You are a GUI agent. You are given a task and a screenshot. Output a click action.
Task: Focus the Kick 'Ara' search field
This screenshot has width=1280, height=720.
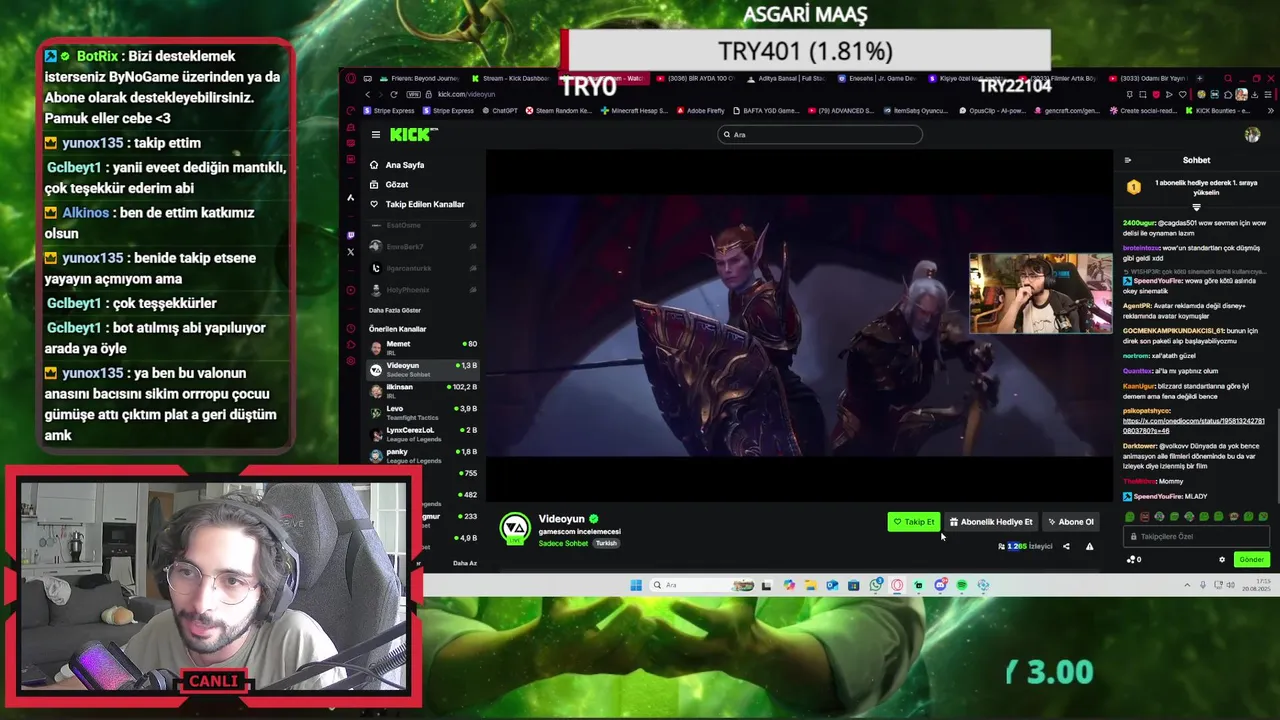[x=820, y=134]
